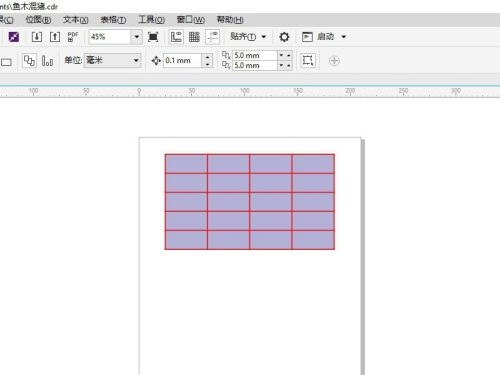Open the 单位 units 毫米 dropdown
The height and width of the screenshot is (375, 500).
tap(113, 60)
